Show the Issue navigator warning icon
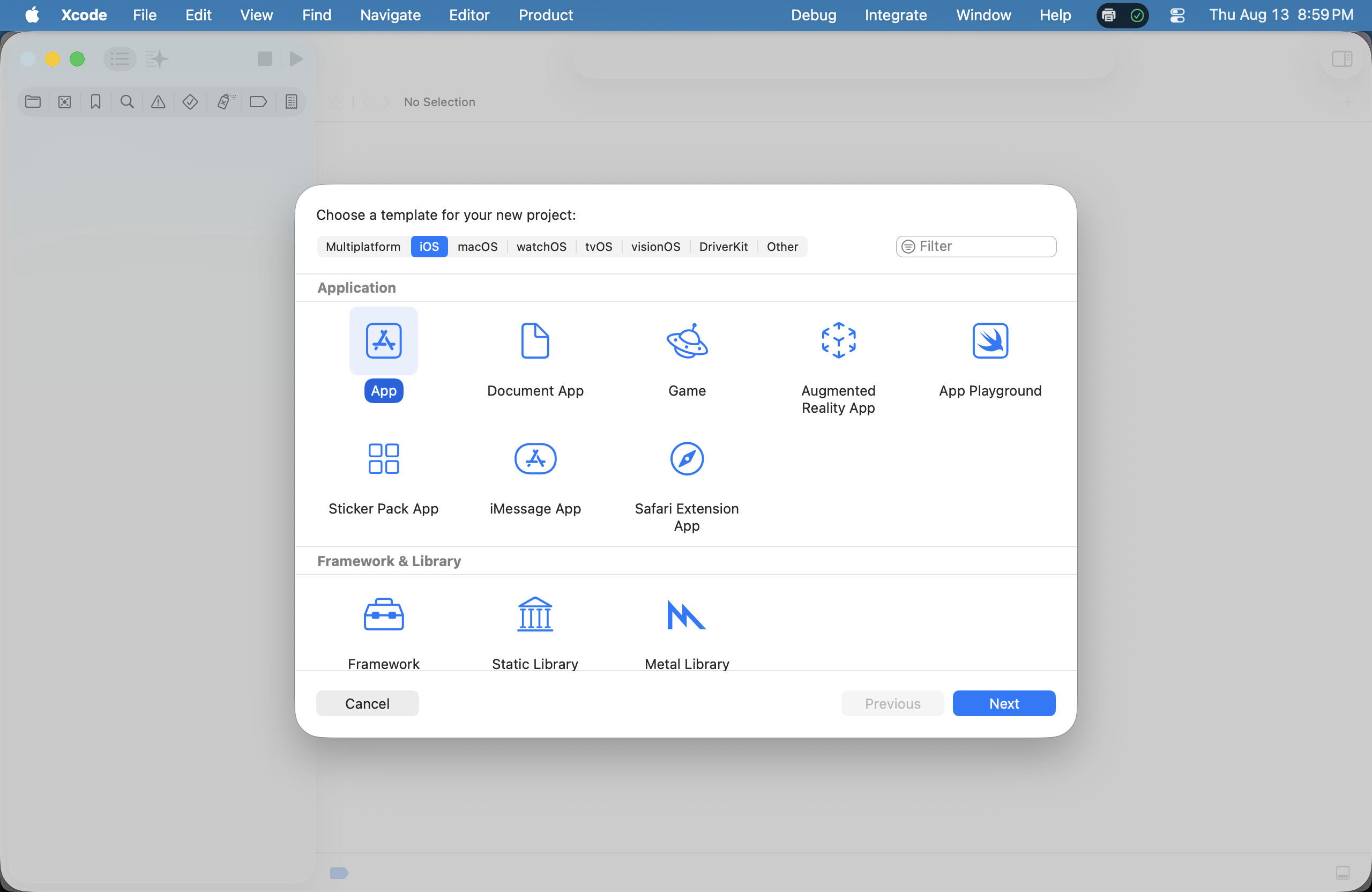 pyautogui.click(x=158, y=102)
